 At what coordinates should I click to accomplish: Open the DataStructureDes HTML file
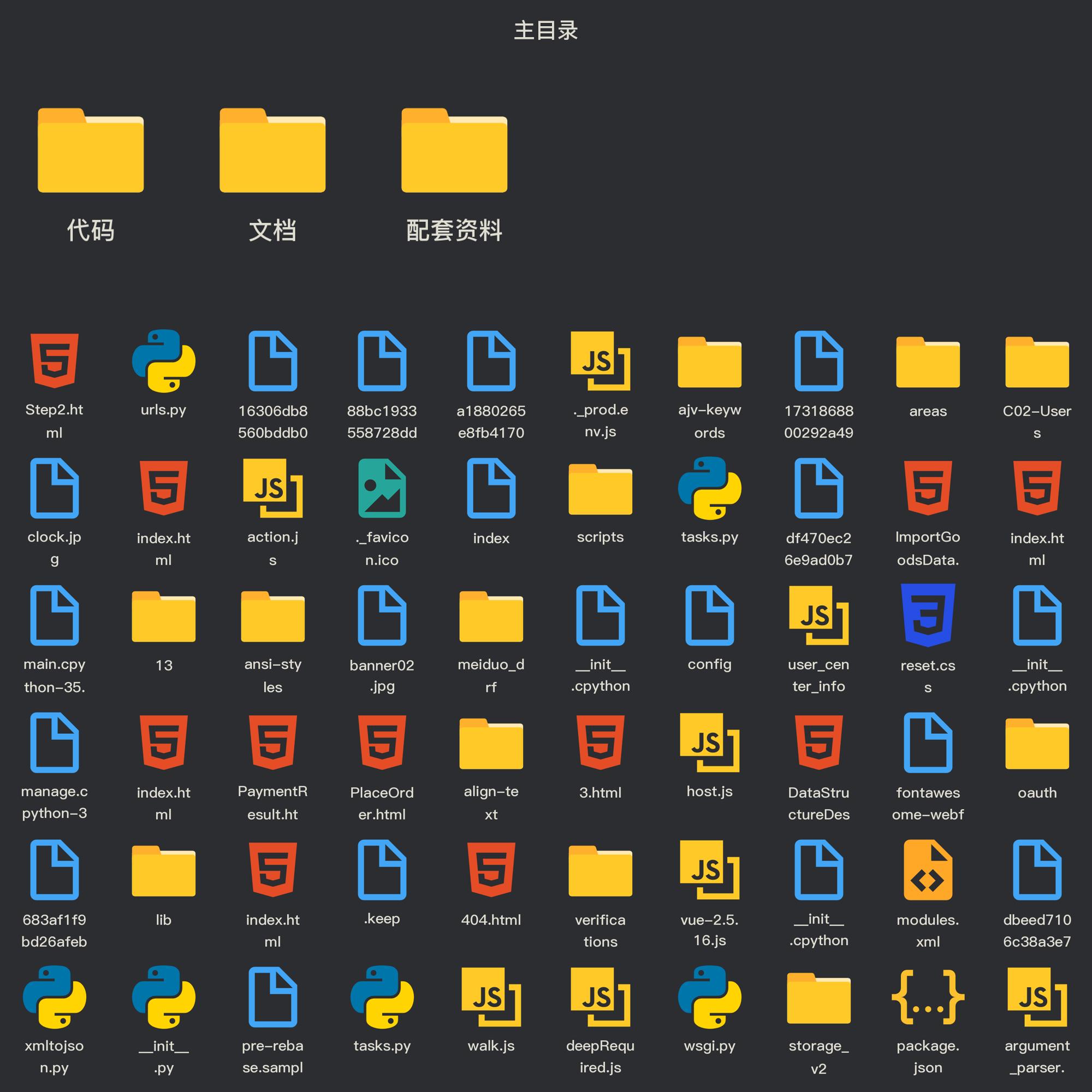pos(819,742)
